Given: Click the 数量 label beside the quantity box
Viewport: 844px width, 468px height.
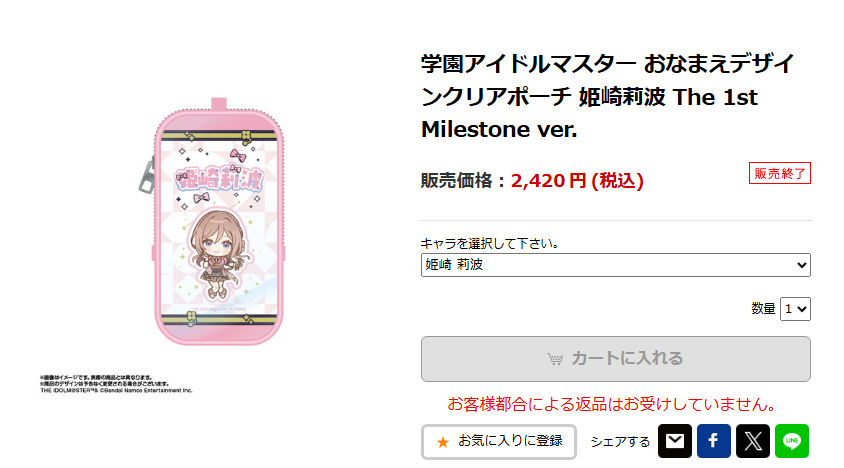Looking at the screenshot, I should pyautogui.click(x=763, y=309).
